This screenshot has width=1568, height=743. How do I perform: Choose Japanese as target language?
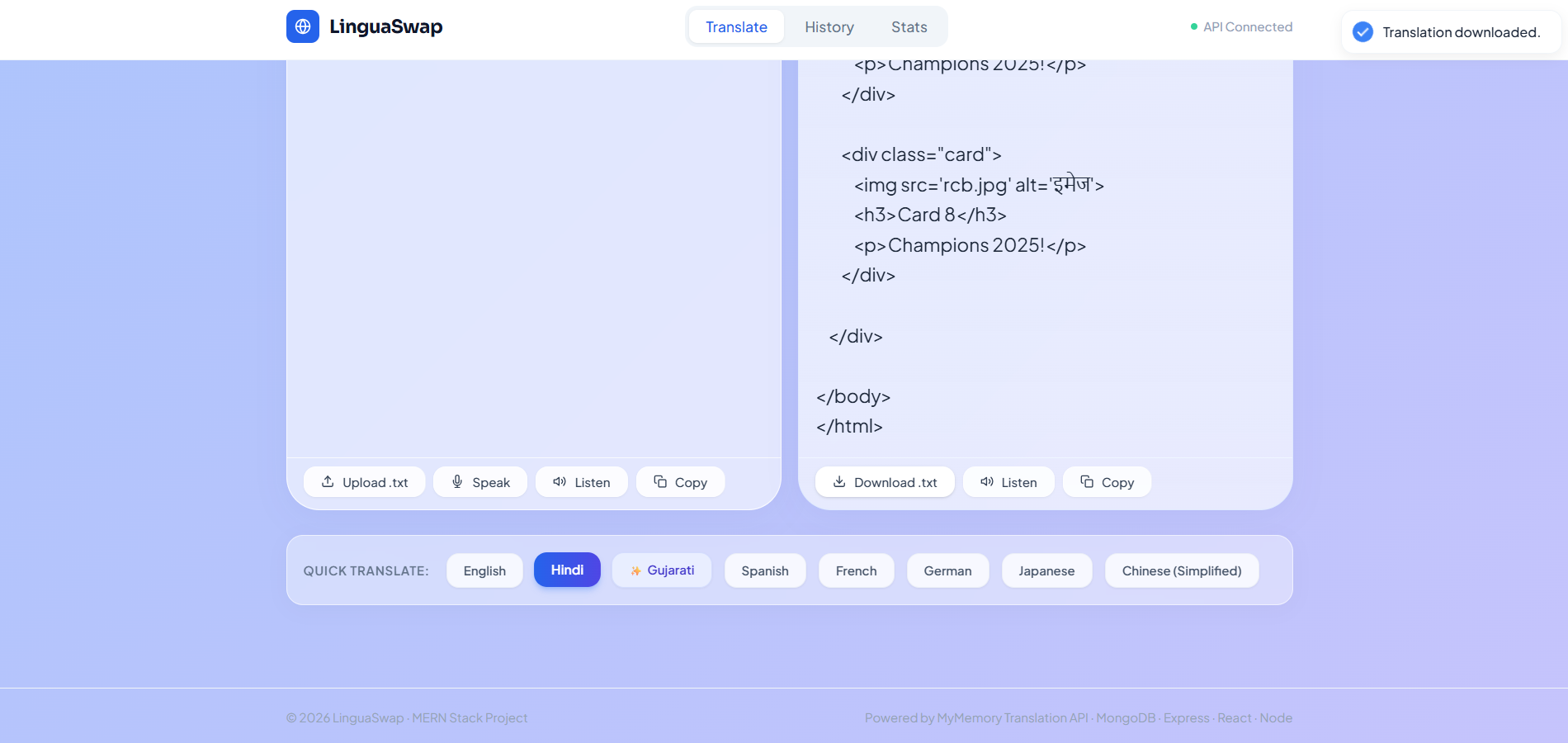pos(1046,570)
